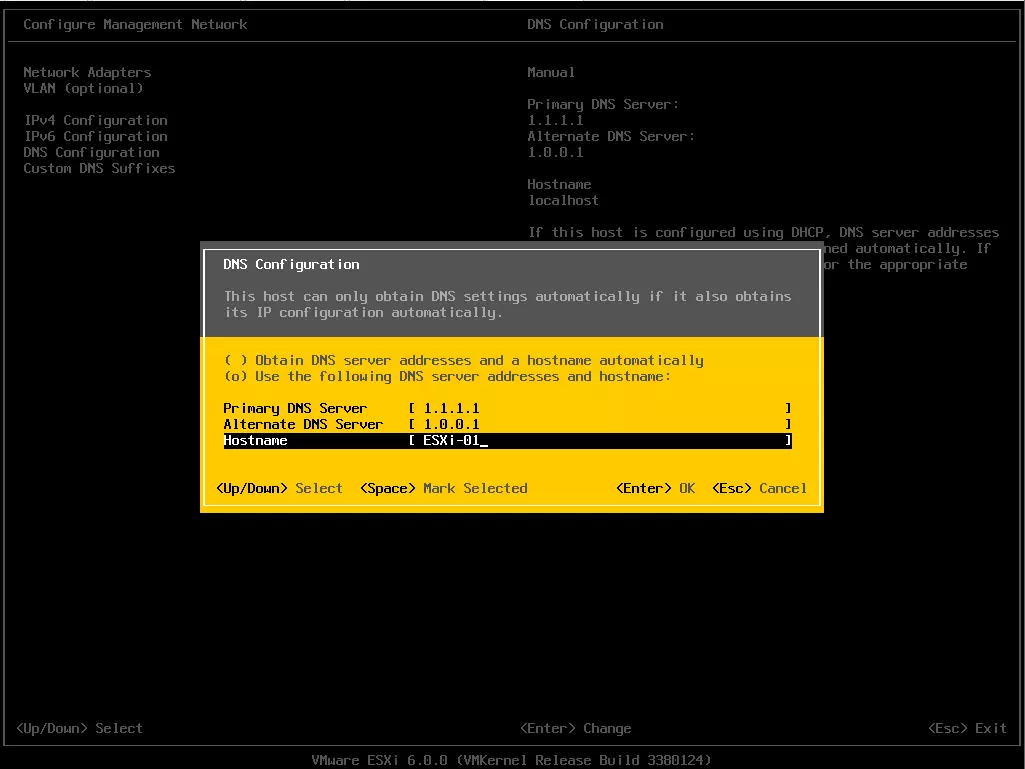This screenshot has height=769, width=1025.
Task: Click <Enter> OK in the dialog
Action: [656, 488]
